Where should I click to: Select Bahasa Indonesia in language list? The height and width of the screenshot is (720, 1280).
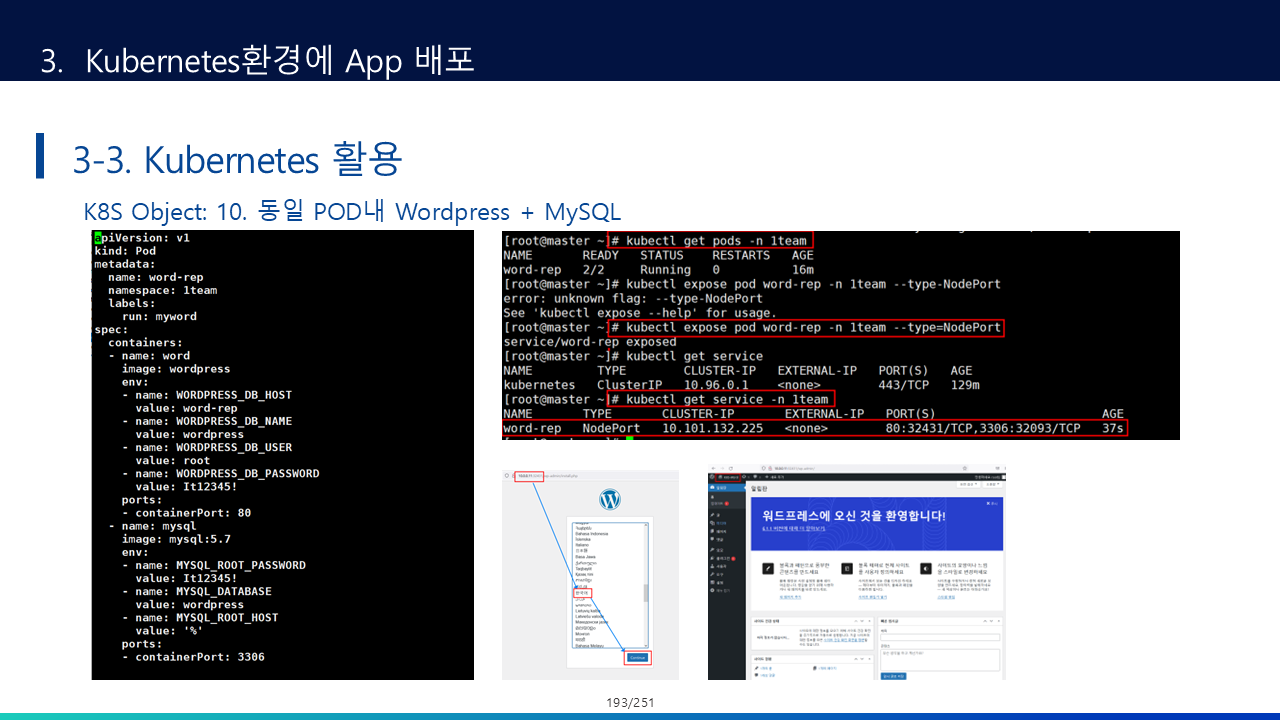click(x=592, y=534)
